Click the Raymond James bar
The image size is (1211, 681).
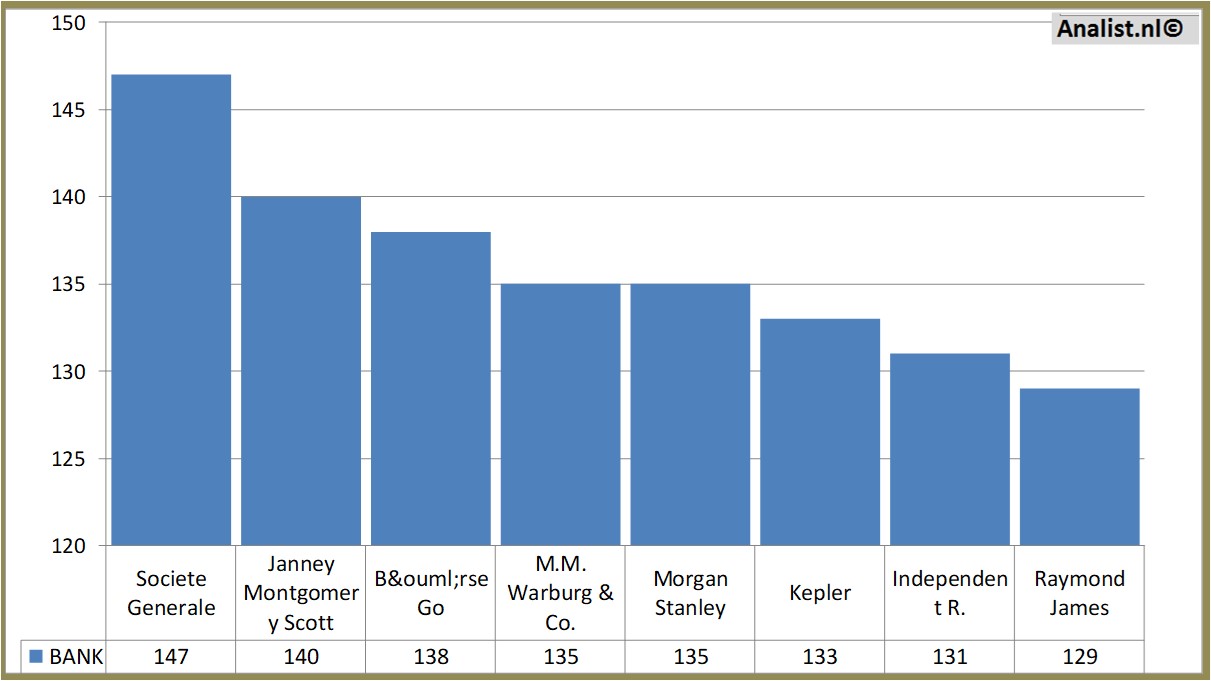click(1080, 467)
